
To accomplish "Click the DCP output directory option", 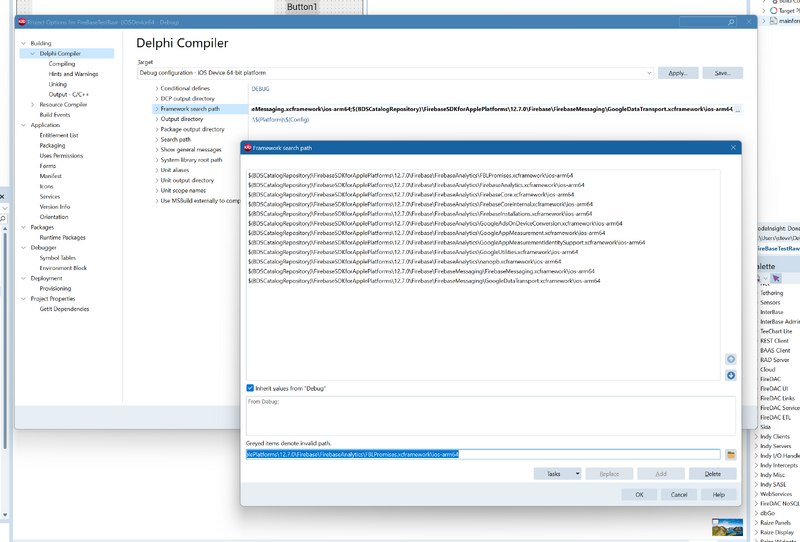I will 188,98.
